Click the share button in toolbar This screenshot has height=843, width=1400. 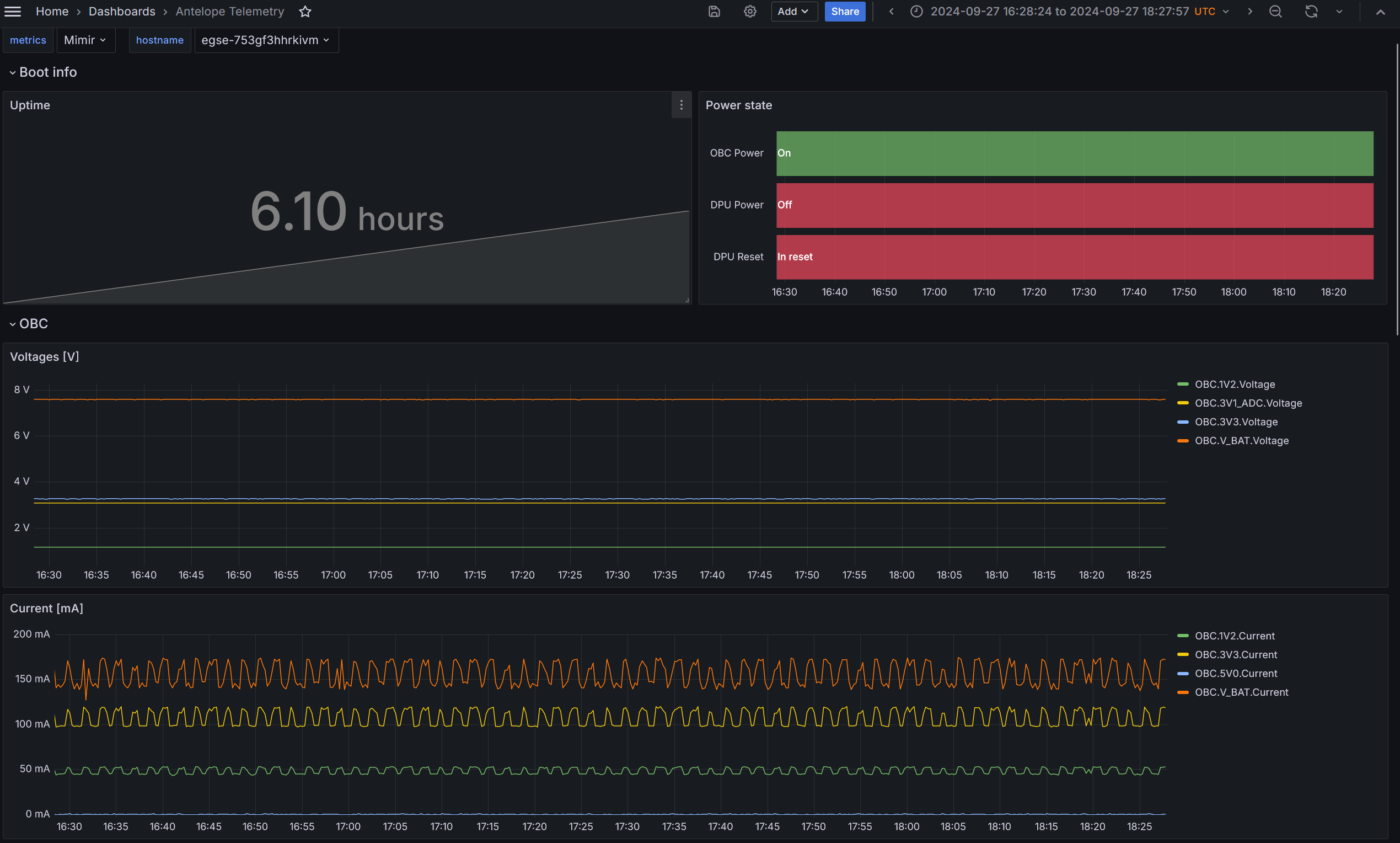[x=844, y=12]
